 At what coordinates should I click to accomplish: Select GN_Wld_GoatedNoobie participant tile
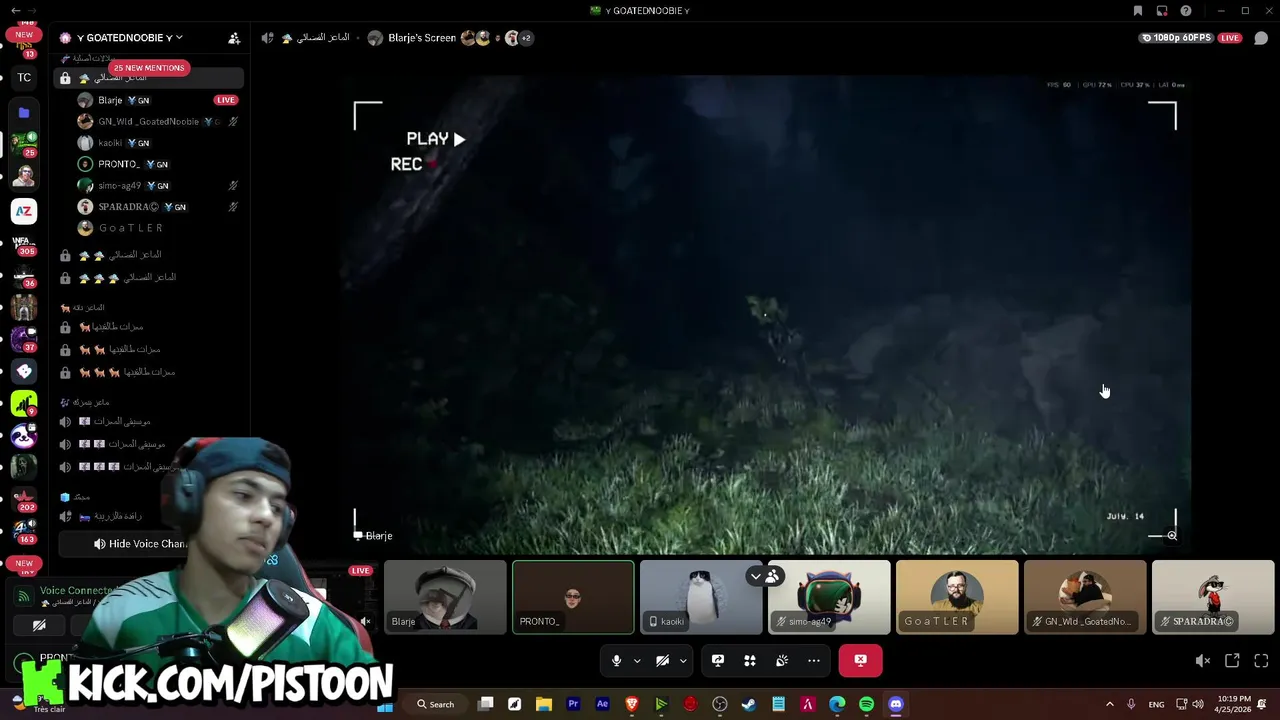pyautogui.click(x=1085, y=597)
